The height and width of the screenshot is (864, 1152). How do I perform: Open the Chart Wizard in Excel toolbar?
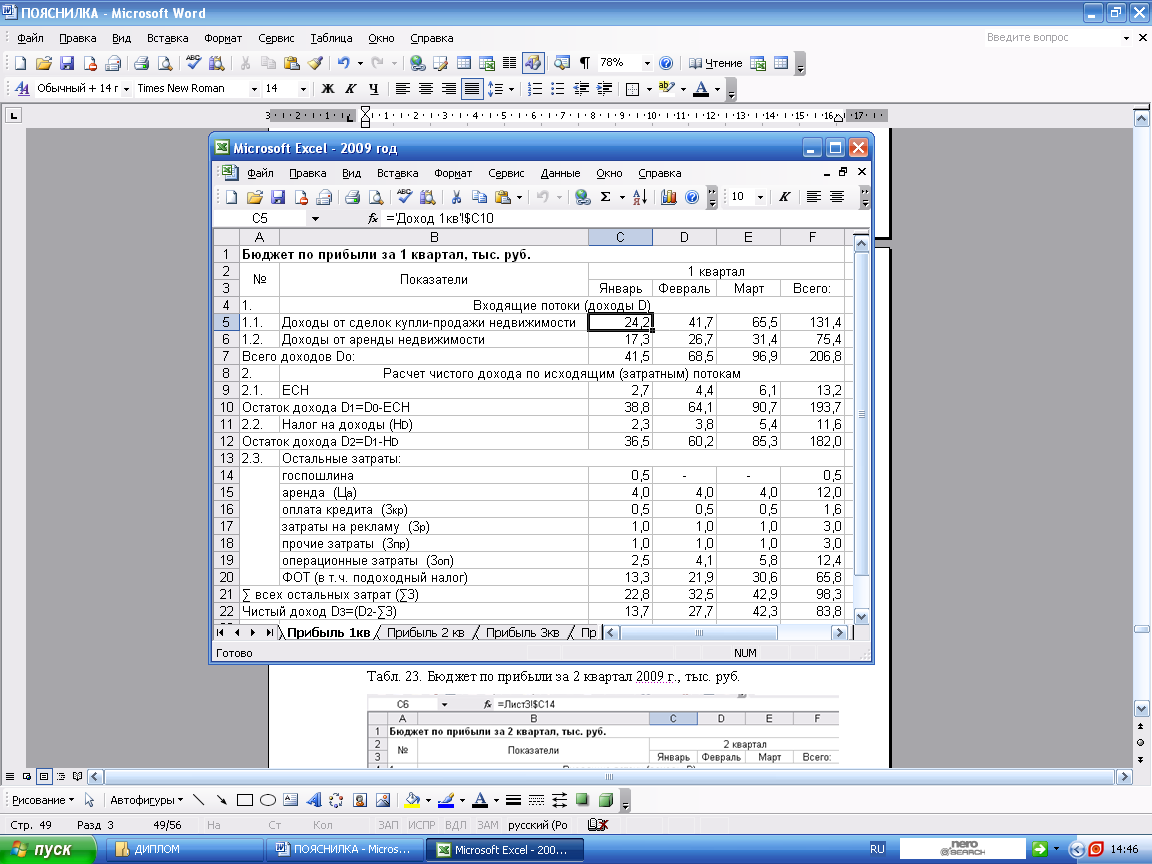[669, 197]
